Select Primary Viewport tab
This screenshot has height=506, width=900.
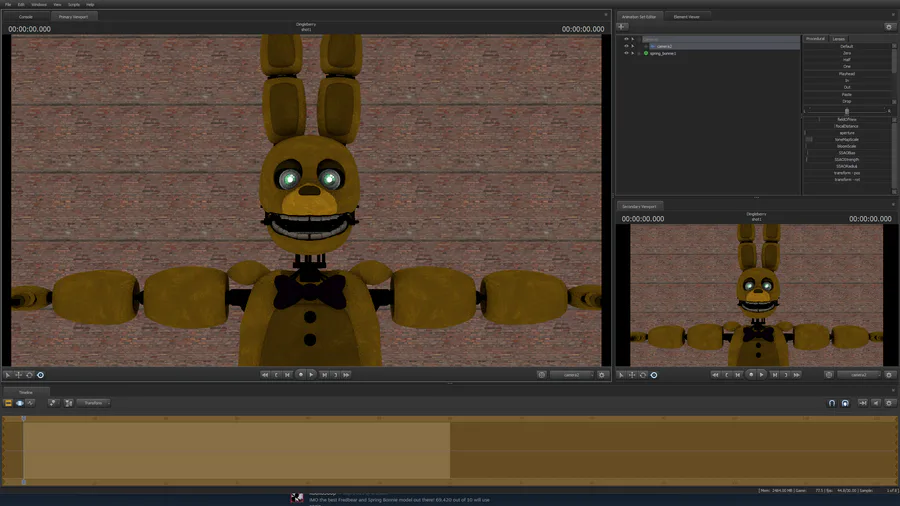[73, 17]
